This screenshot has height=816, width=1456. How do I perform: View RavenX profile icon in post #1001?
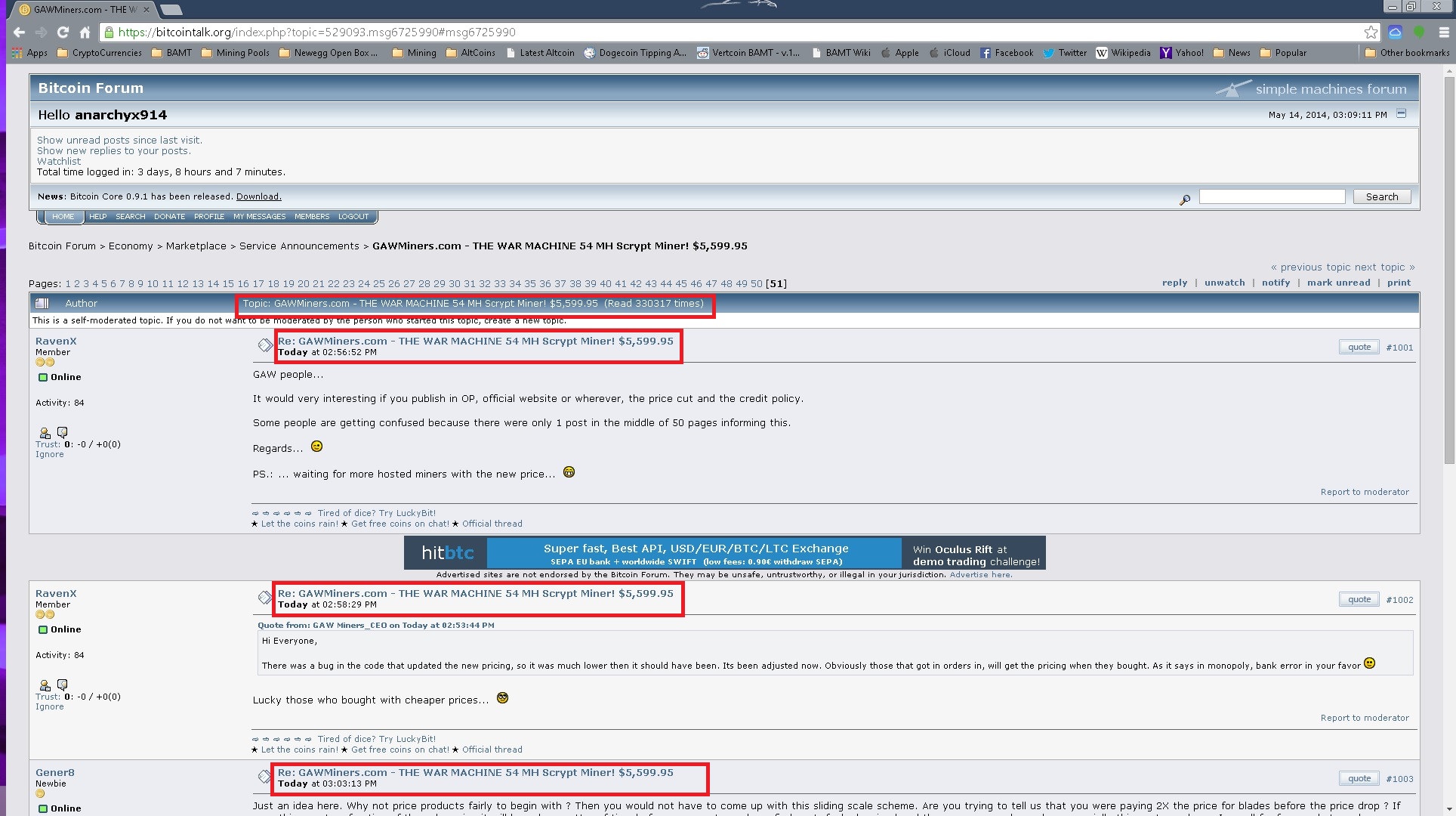[x=45, y=433]
